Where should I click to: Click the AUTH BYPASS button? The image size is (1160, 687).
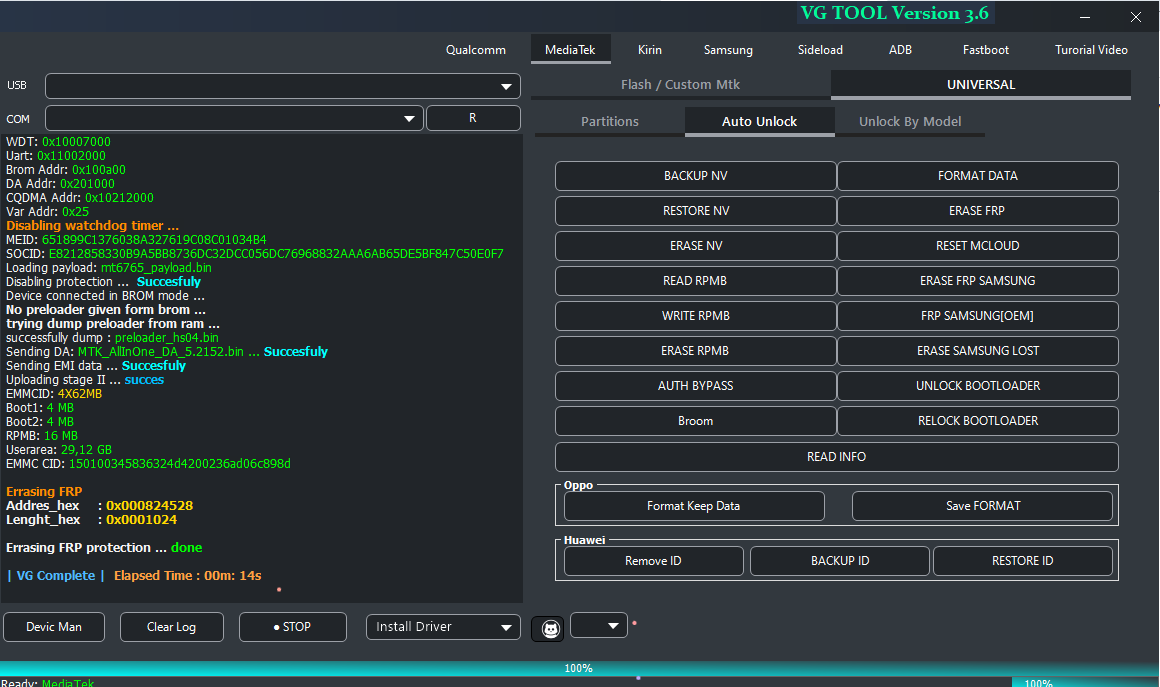click(x=695, y=386)
